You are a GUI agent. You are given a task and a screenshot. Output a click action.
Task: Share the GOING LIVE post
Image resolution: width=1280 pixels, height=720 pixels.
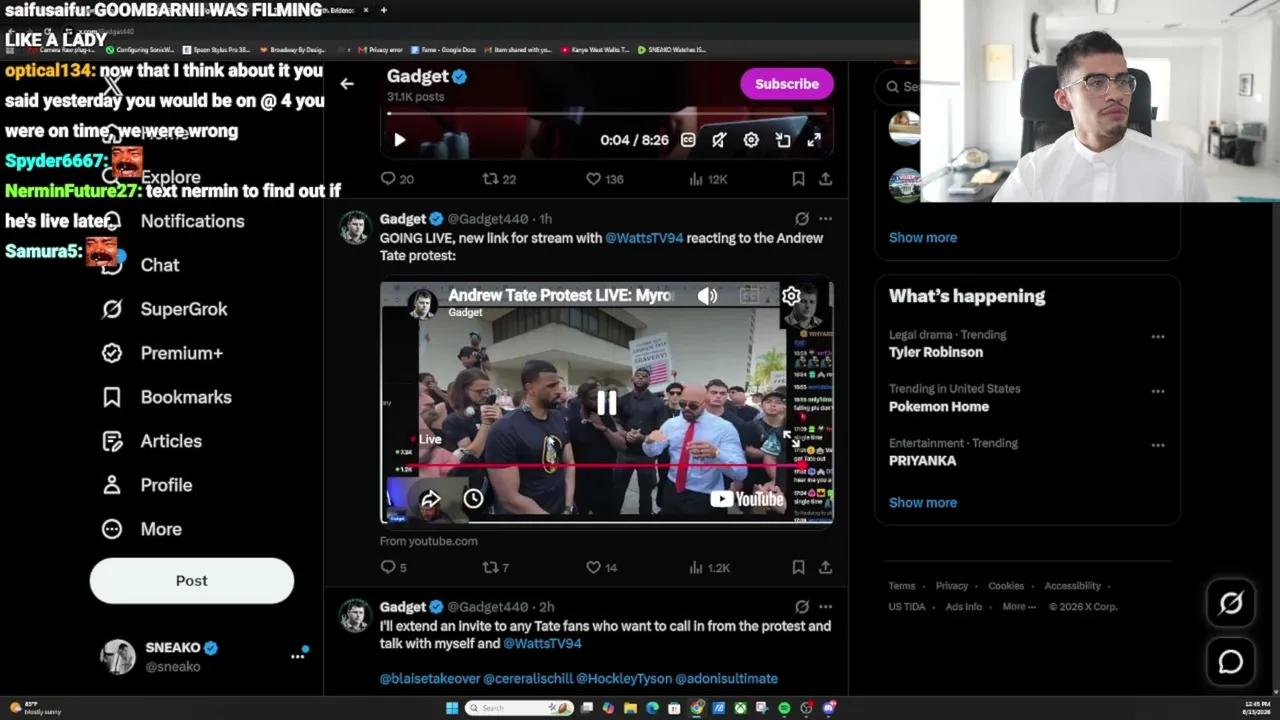pyautogui.click(x=825, y=567)
